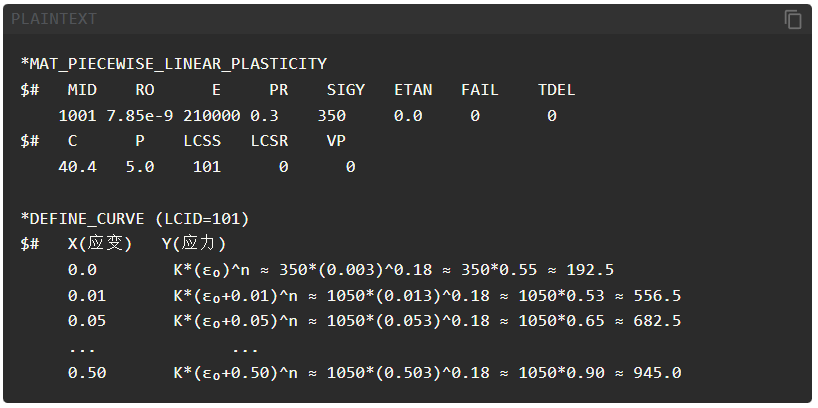The width and height of the screenshot is (818, 408).
Task: Click the *MAT_PIECEWISE_LINEAR_PLASTICITY keyword line
Action: coord(174,64)
